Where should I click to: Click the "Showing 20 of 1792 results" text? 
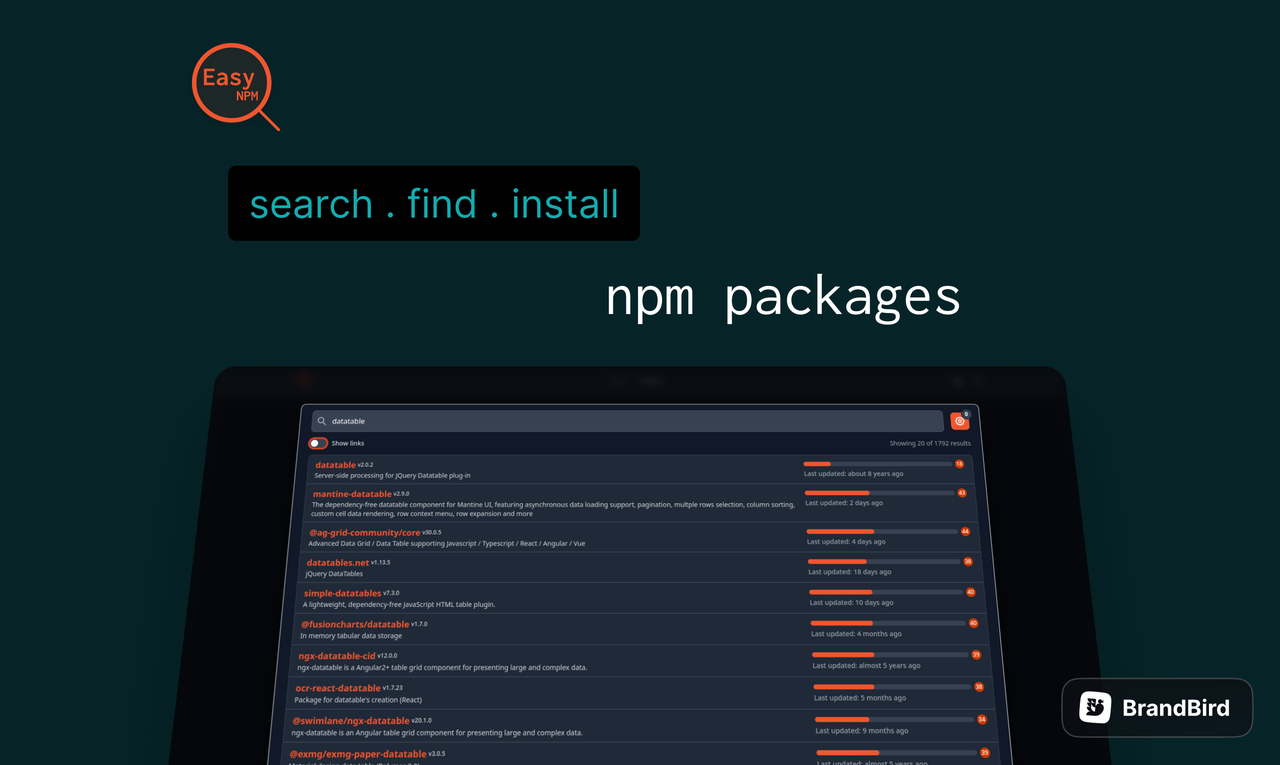coord(930,443)
